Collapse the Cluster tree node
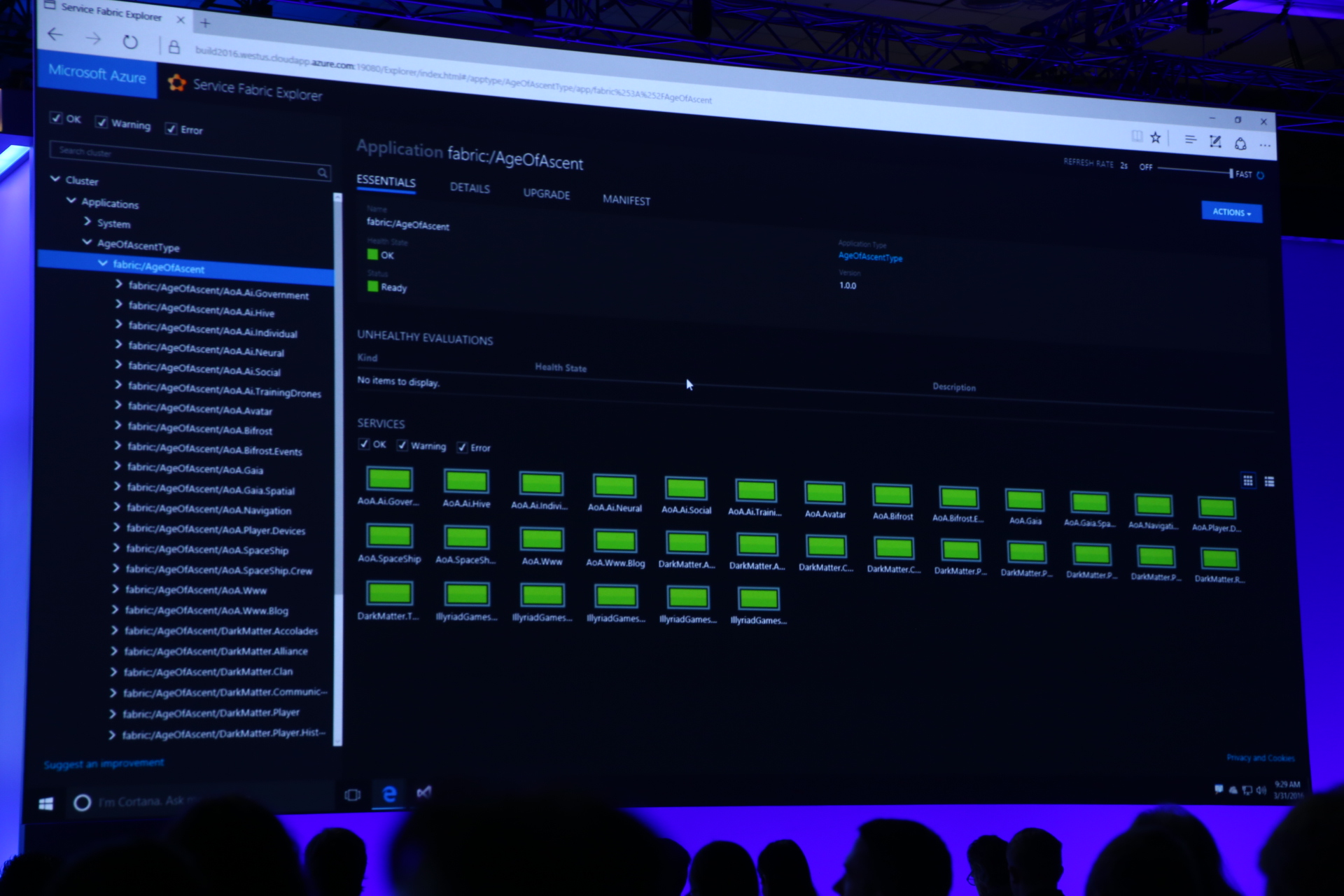The image size is (1344, 896). 55,179
